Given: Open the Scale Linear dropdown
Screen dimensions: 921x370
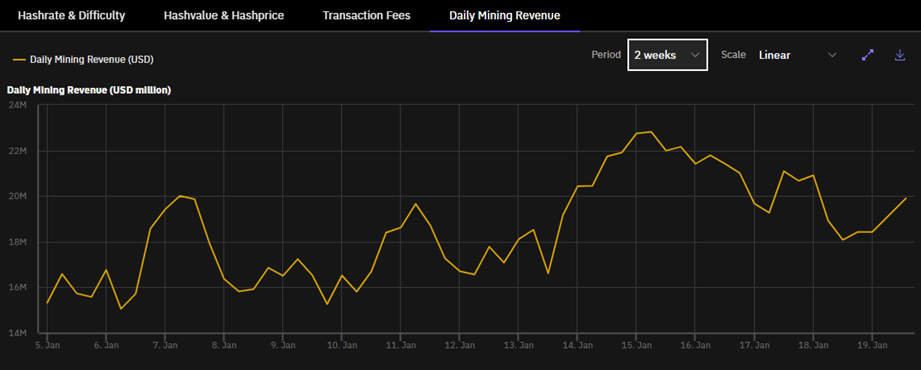Looking at the screenshot, I should click(x=798, y=55).
